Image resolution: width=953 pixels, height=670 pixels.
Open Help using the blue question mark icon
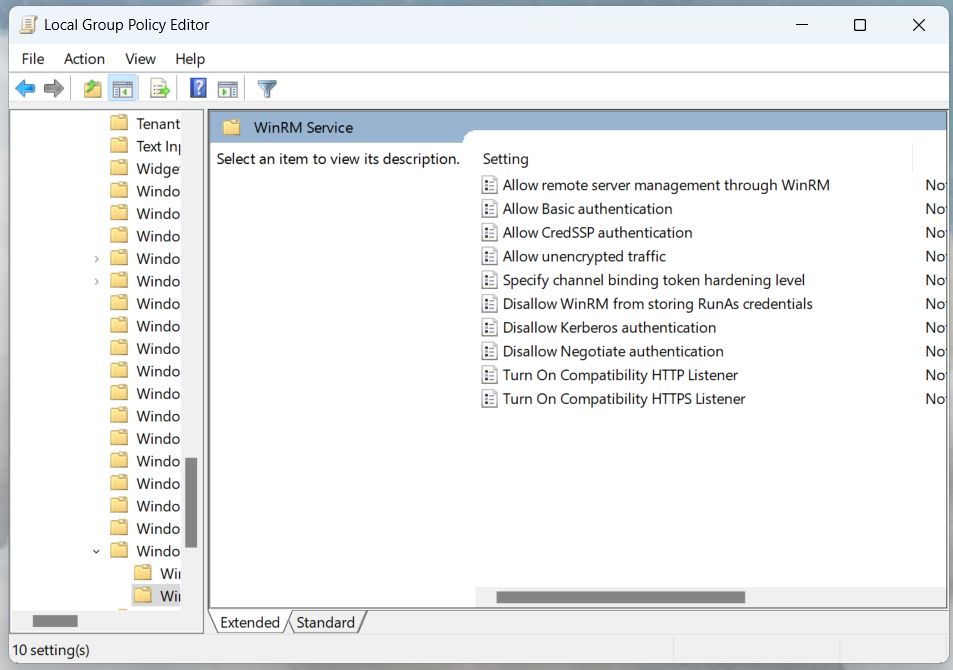198,89
